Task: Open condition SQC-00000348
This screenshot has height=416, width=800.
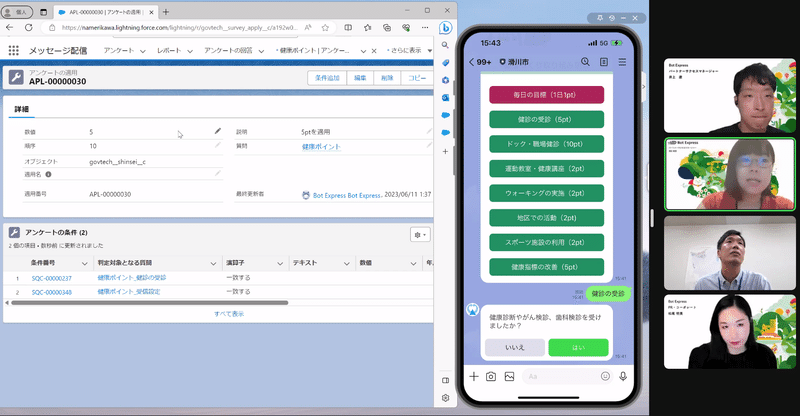Action: (x=52, y=292)
